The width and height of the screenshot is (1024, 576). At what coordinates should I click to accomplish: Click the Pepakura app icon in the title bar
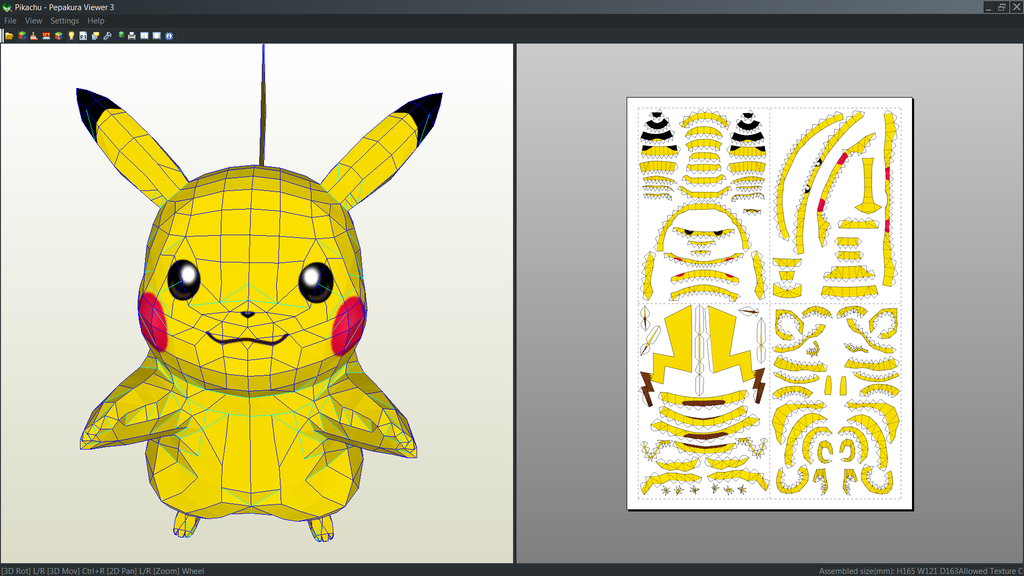pyautogui.click(x=7, y=7)
